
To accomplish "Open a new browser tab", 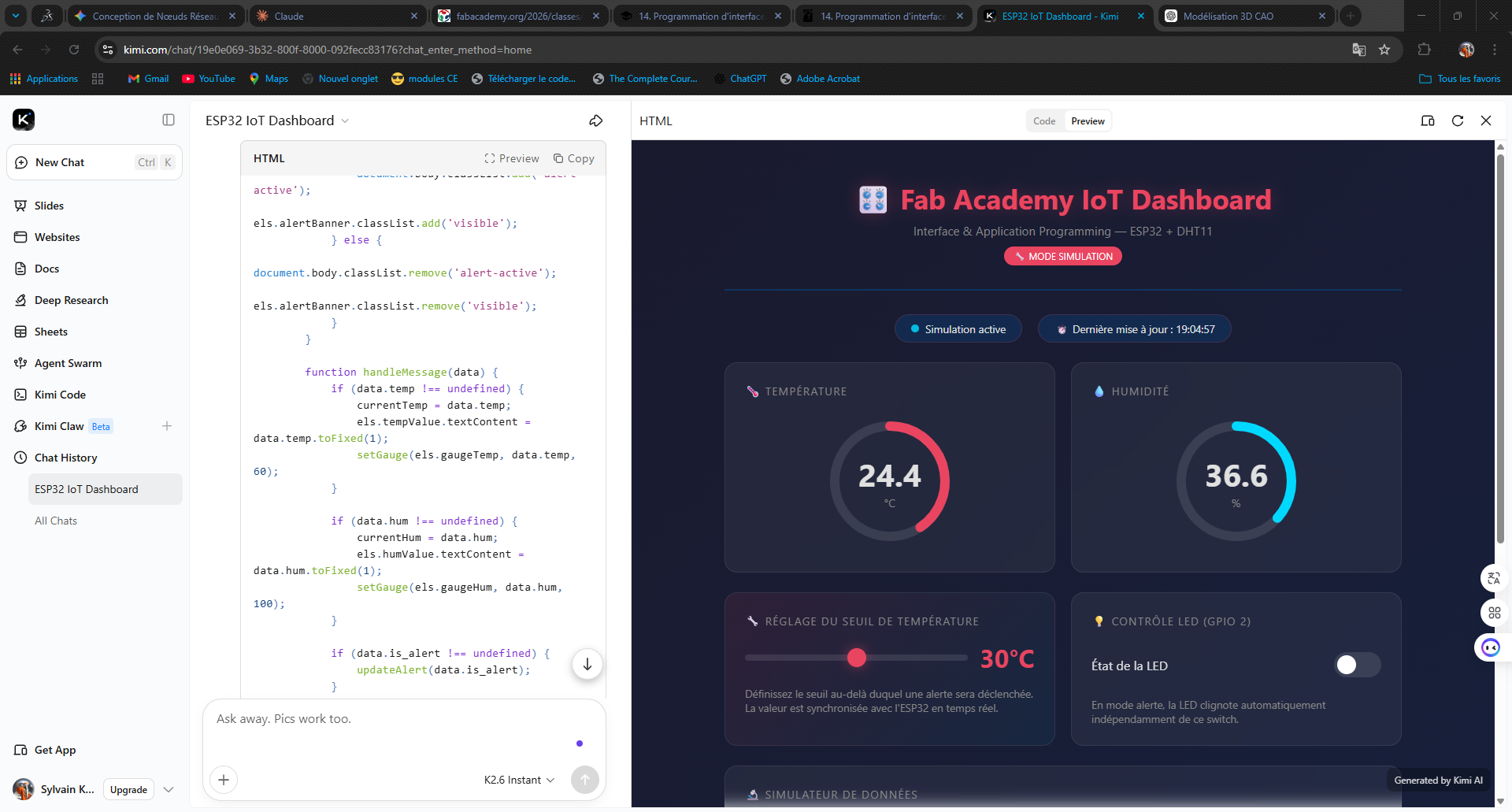I will tap(1351, 16).
